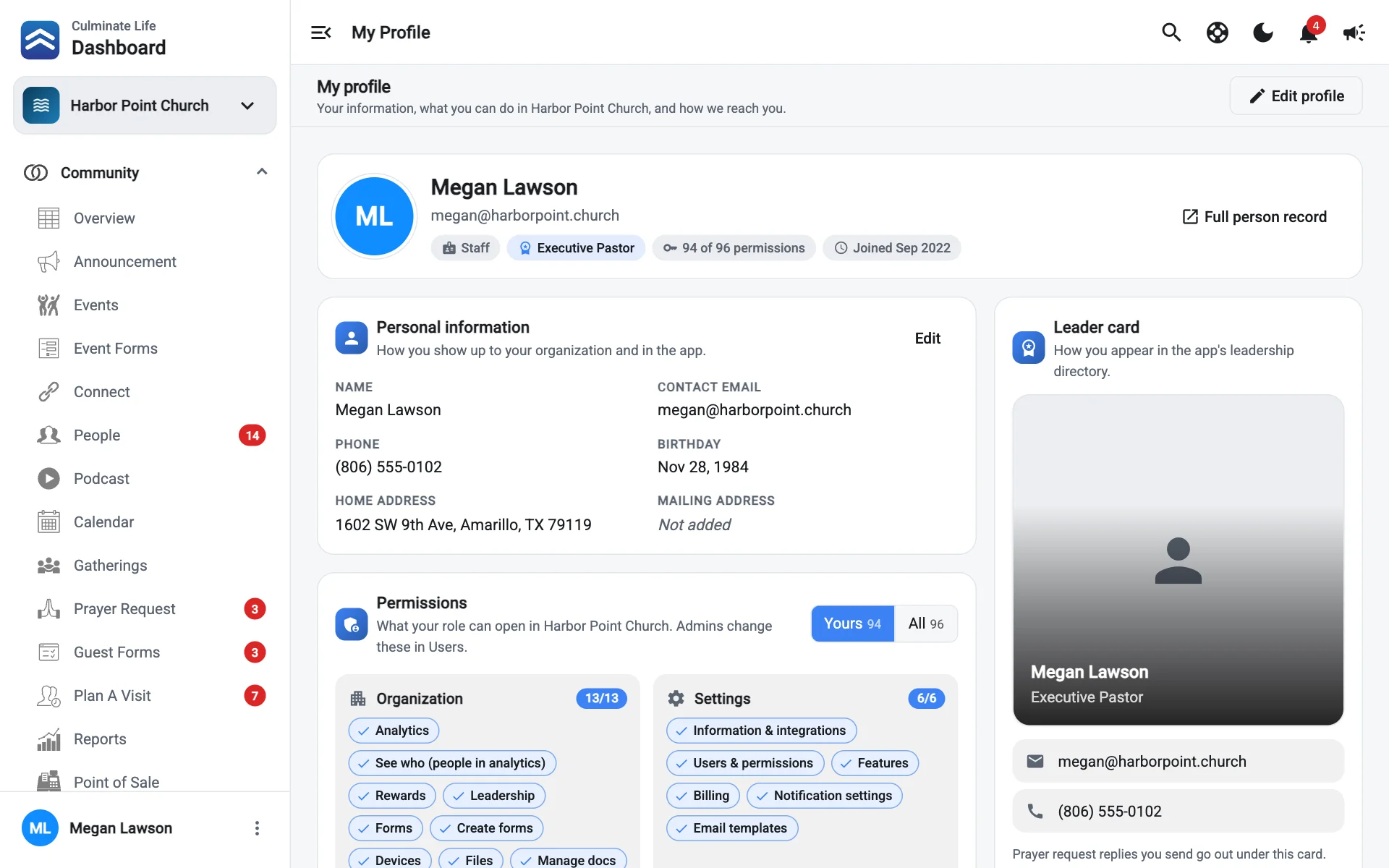Open People in the sidebar

click(x=97, y=435)
